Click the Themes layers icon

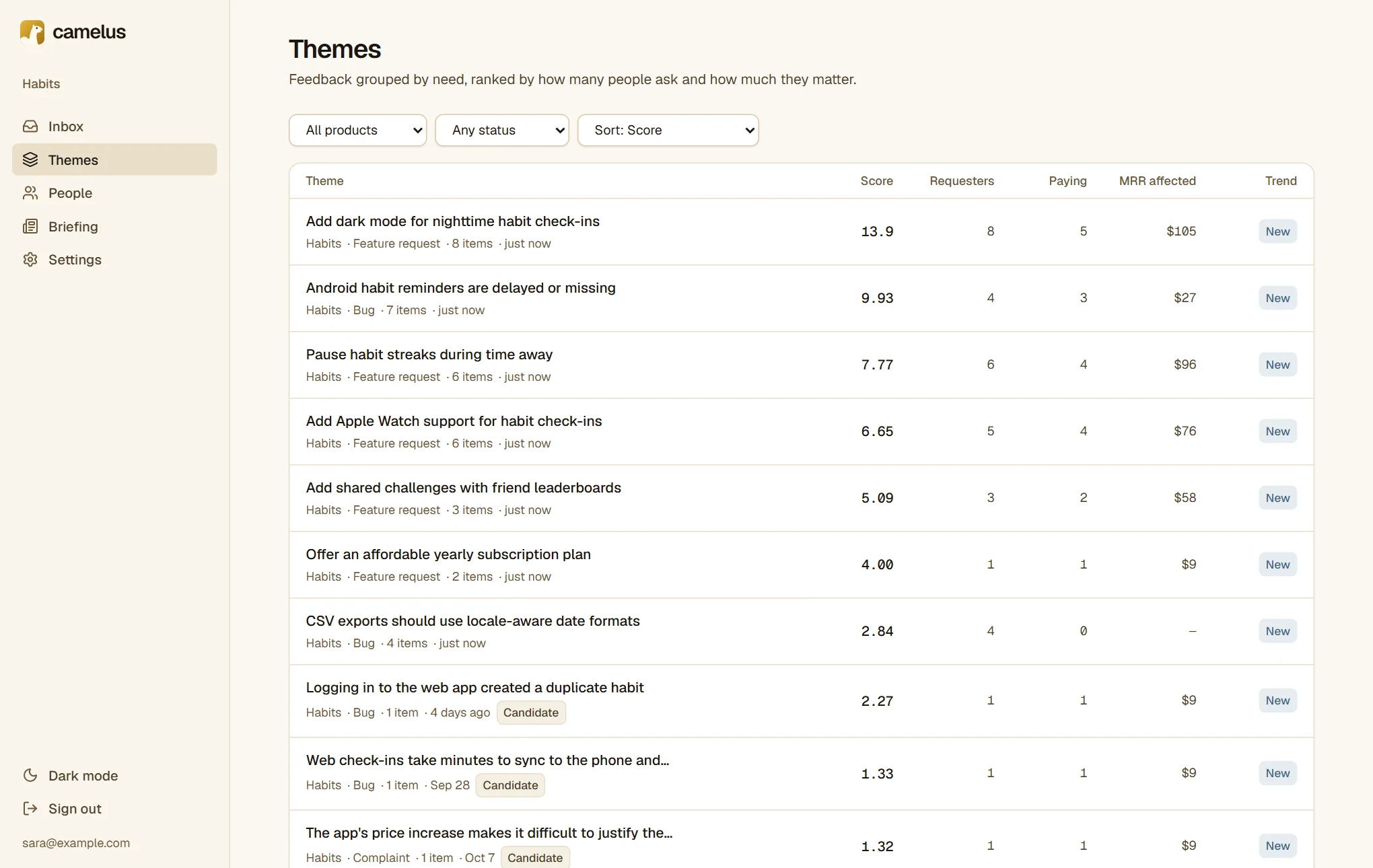point(30,159)
